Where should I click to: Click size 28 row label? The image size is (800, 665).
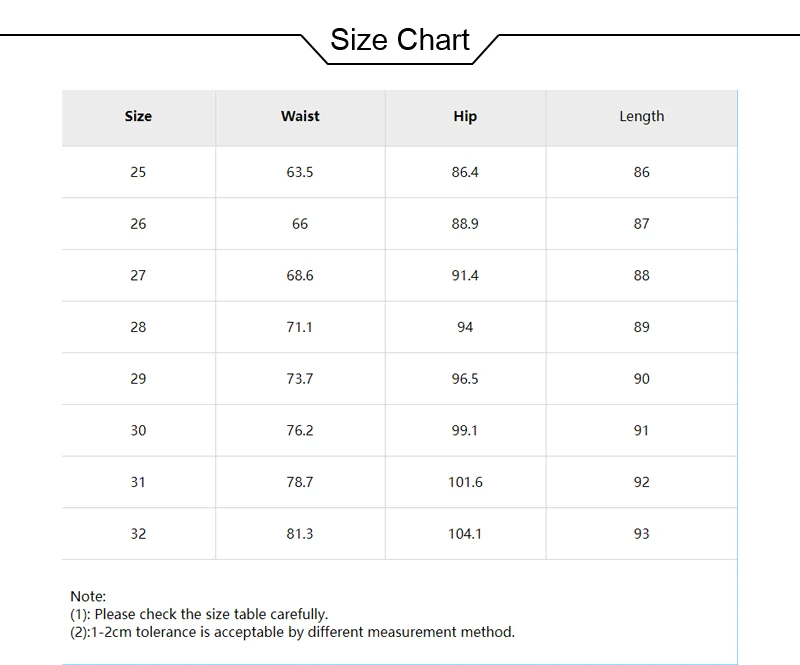coord(138,327)
